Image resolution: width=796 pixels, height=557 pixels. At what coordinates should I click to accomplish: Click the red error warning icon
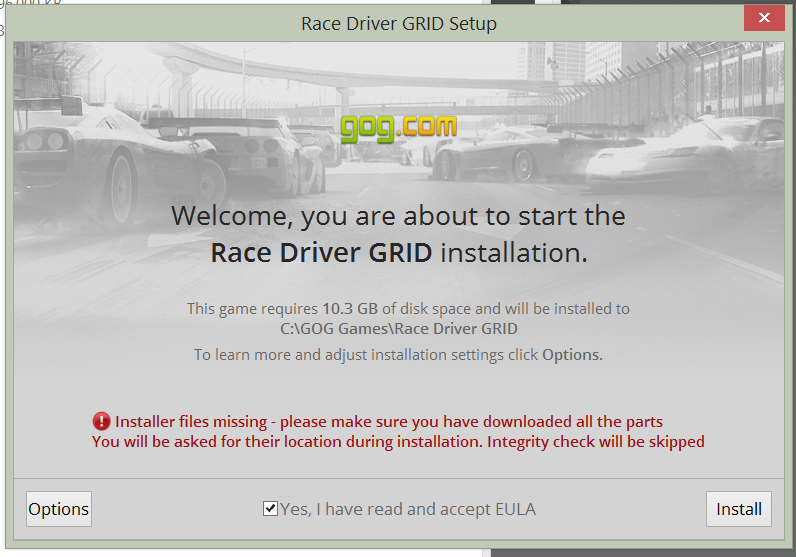click(x=102, y=421)
